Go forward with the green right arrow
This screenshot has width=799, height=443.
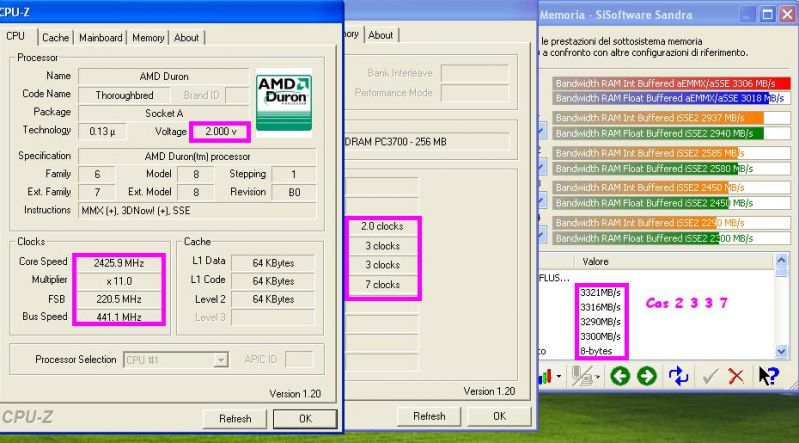click(x=647, y=376)
